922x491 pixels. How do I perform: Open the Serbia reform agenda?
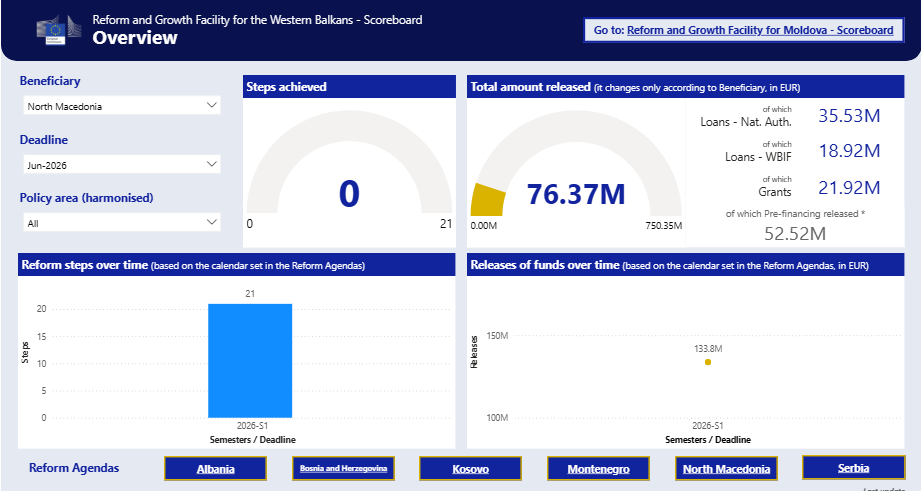coord(853,468)
